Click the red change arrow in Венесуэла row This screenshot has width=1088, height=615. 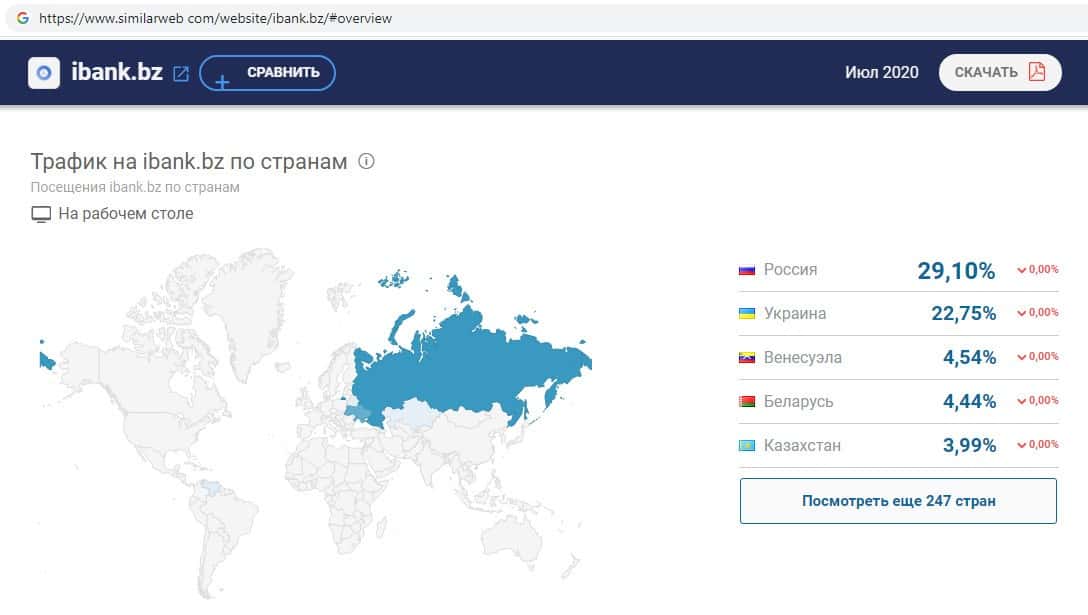[1021, 357]
